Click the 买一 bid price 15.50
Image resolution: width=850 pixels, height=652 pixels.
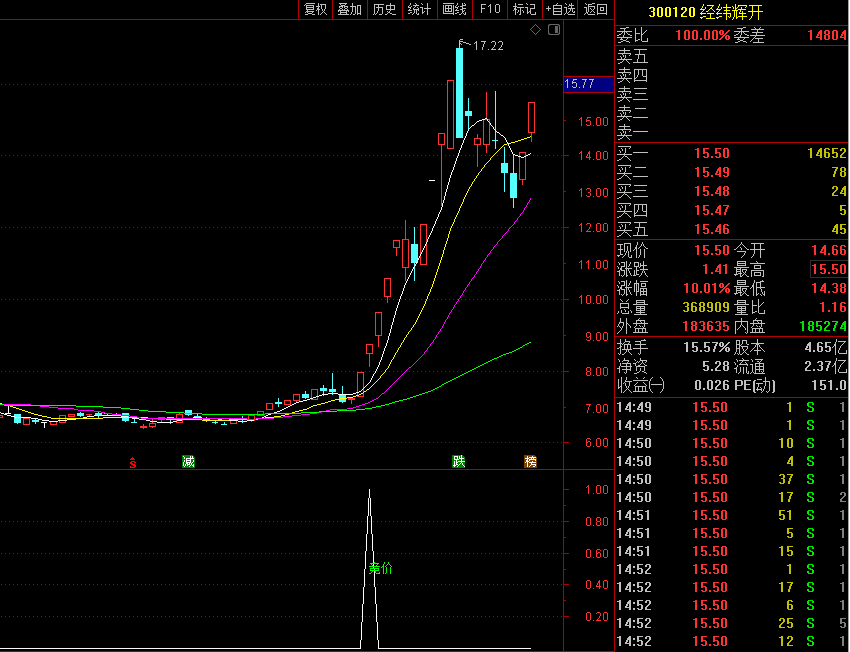(712, 153)
